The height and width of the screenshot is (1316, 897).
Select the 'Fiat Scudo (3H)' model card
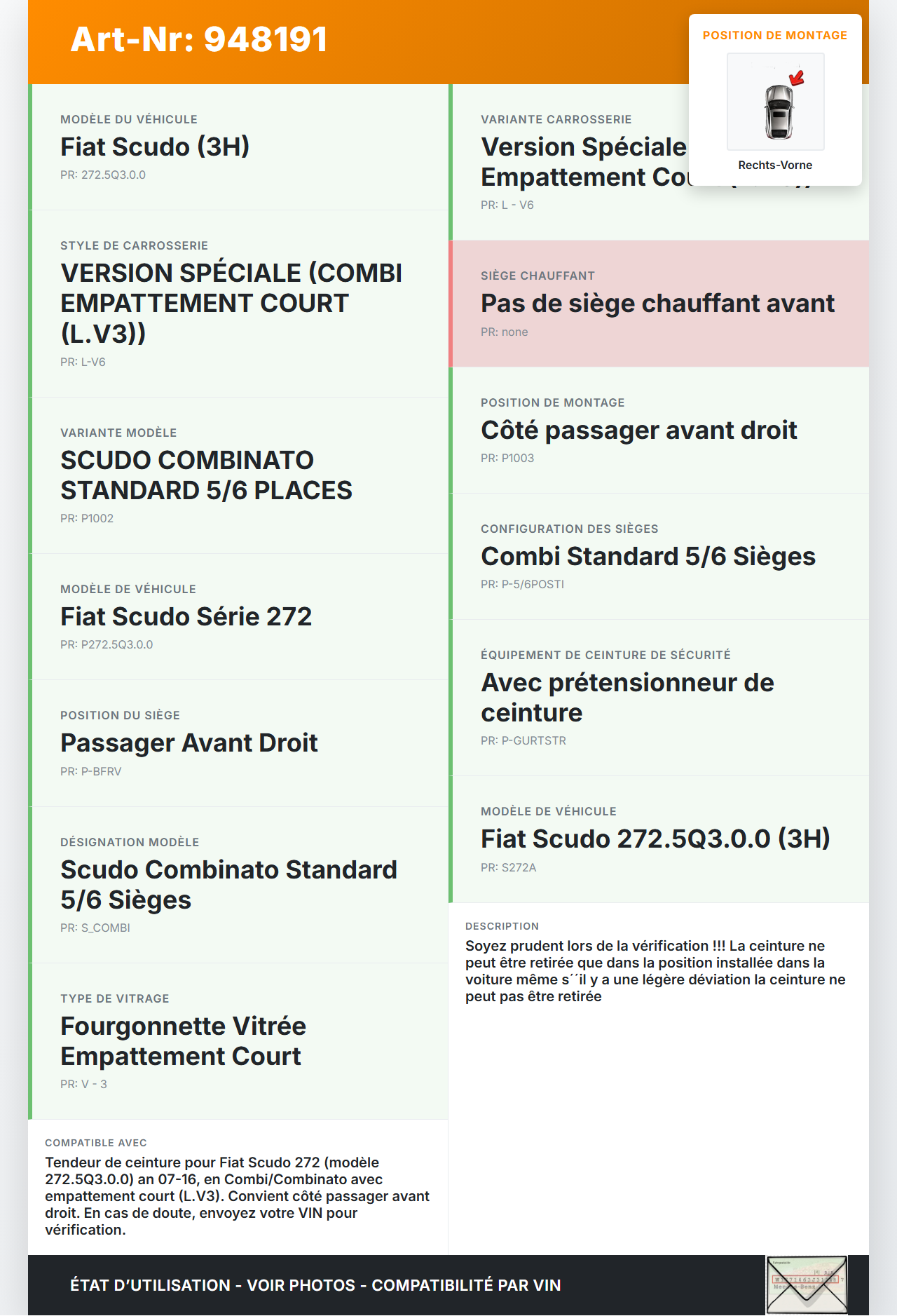[x=155, y=147]
